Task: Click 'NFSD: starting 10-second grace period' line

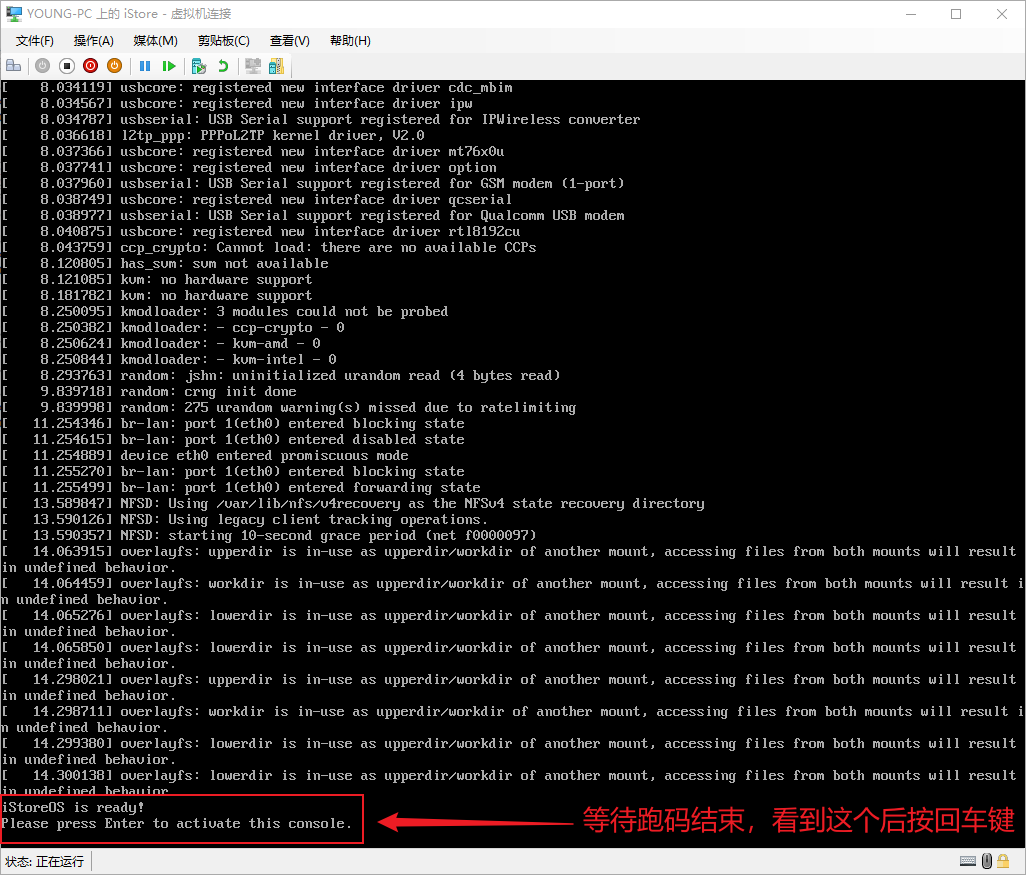Action: [x=269, y=535]
